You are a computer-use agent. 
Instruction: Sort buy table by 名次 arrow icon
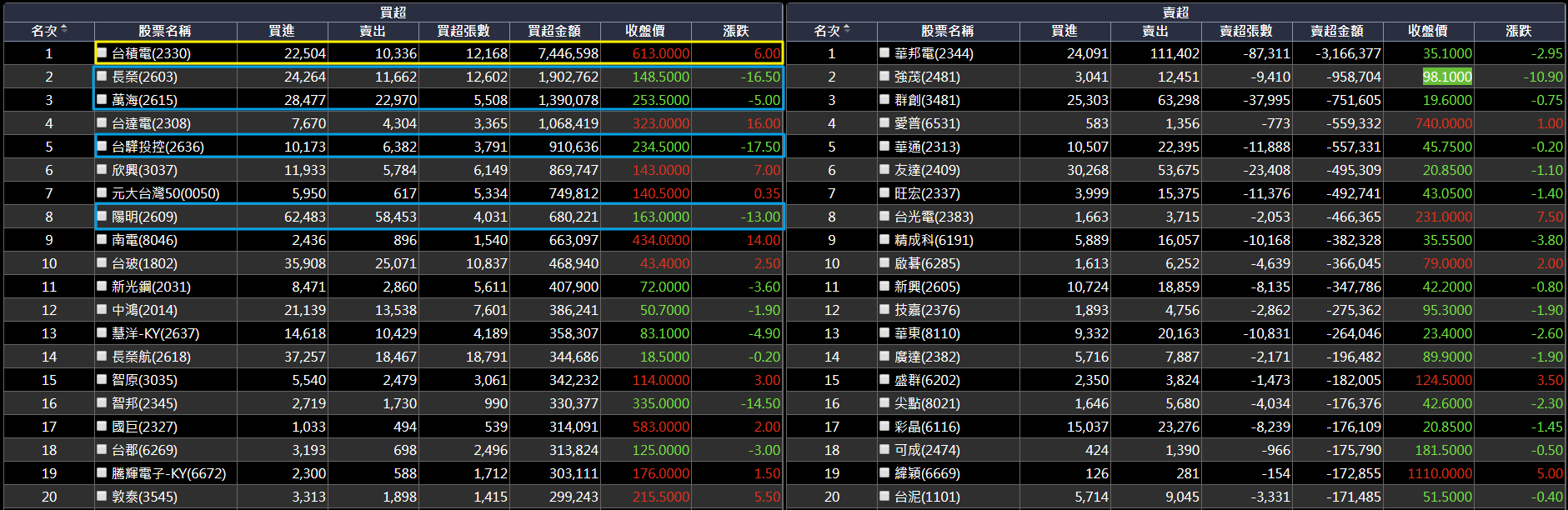tap(64, 29)
